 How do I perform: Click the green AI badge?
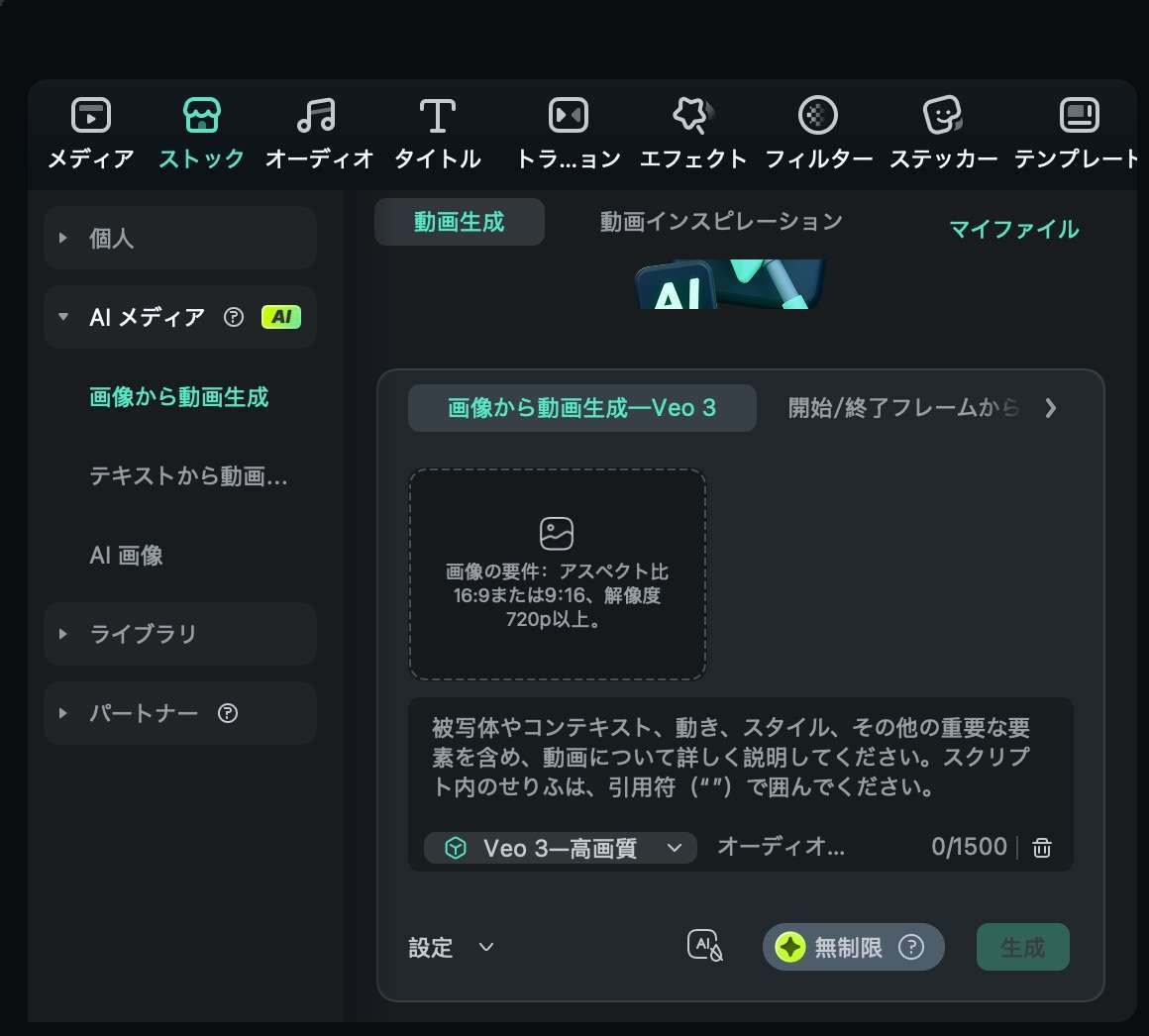pos(281,317)
